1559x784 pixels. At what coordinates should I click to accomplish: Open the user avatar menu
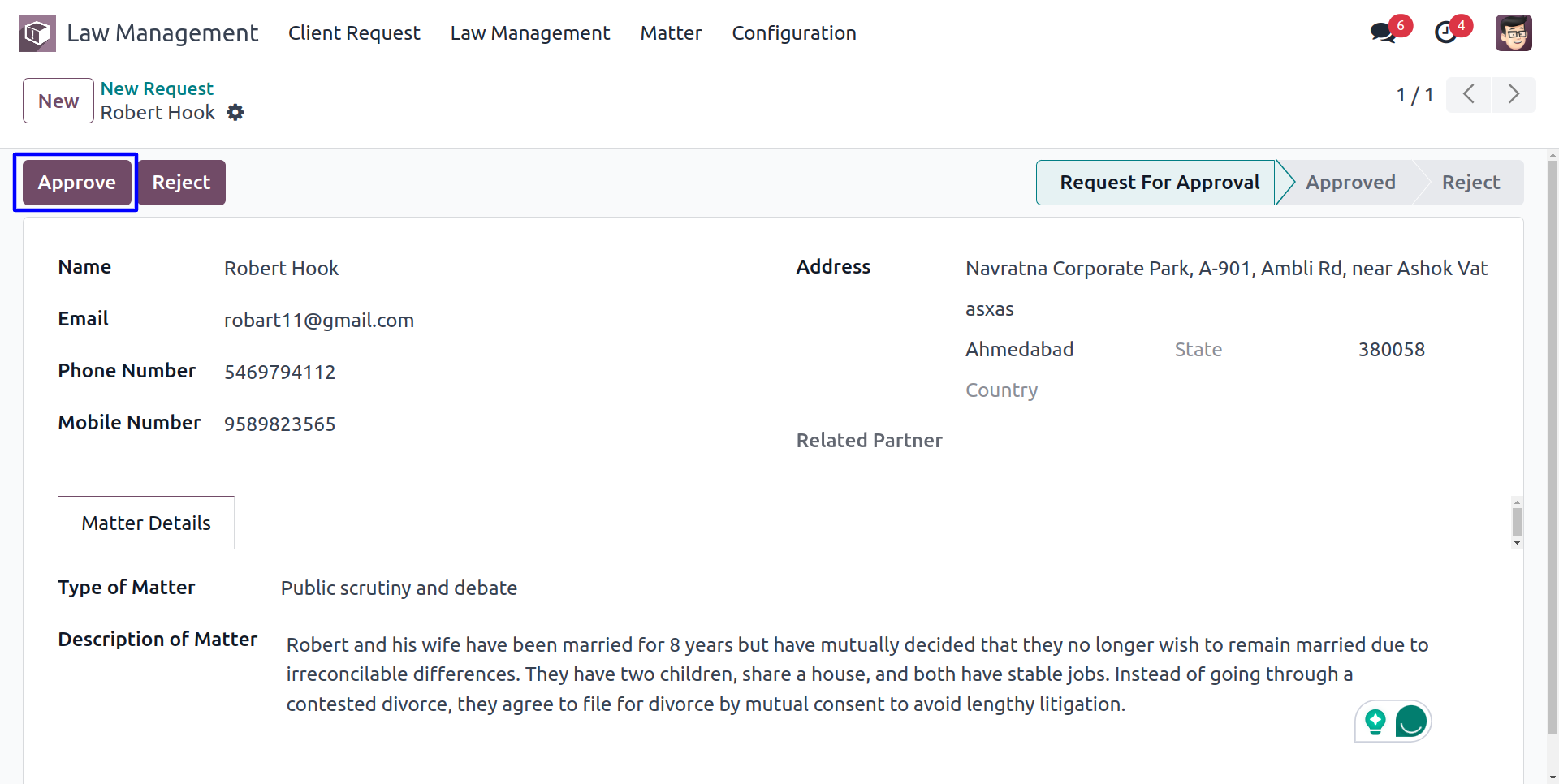1514,33
